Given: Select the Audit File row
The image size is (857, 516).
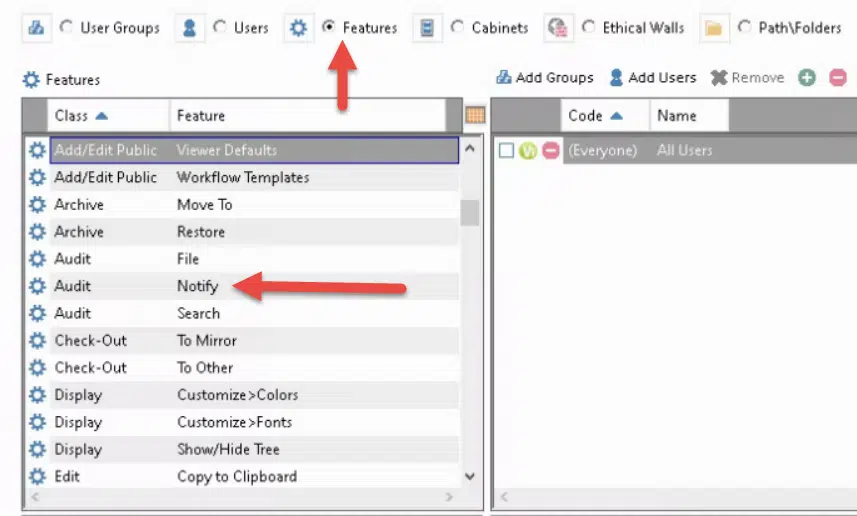Looking at the screenshot, I should (254, 259).
